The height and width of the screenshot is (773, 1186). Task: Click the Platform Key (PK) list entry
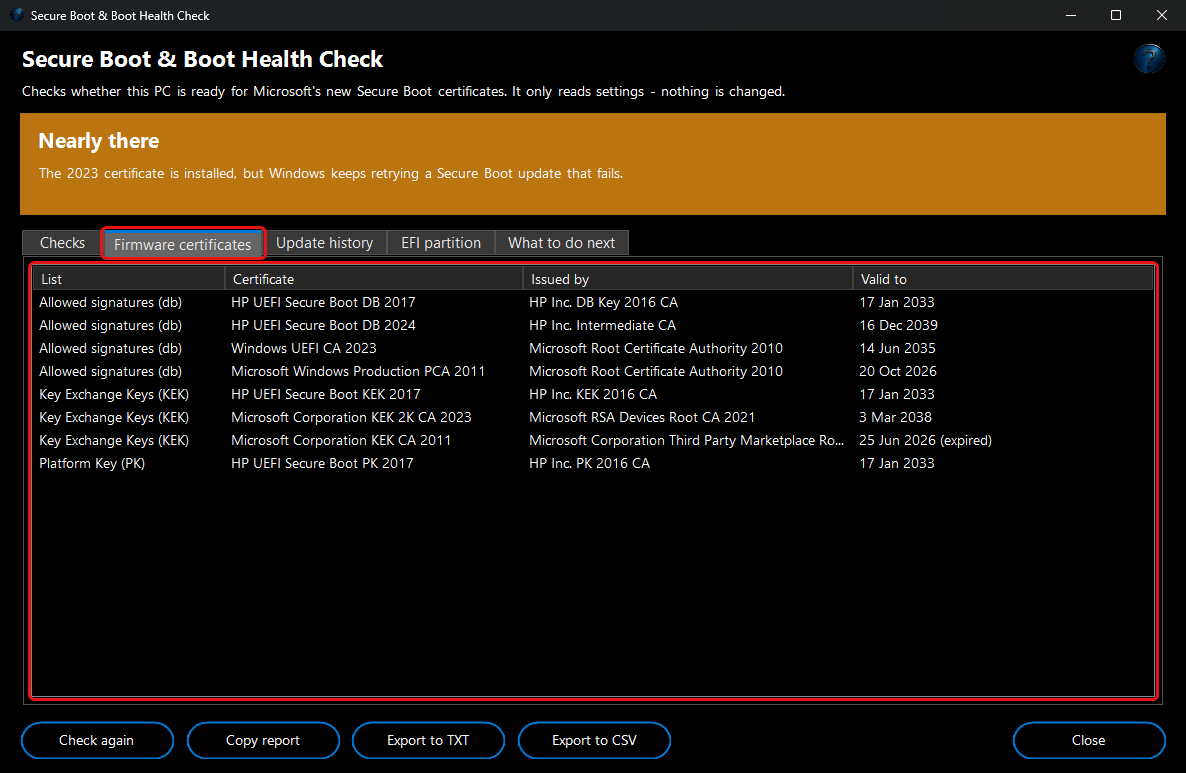coord(92,463)
